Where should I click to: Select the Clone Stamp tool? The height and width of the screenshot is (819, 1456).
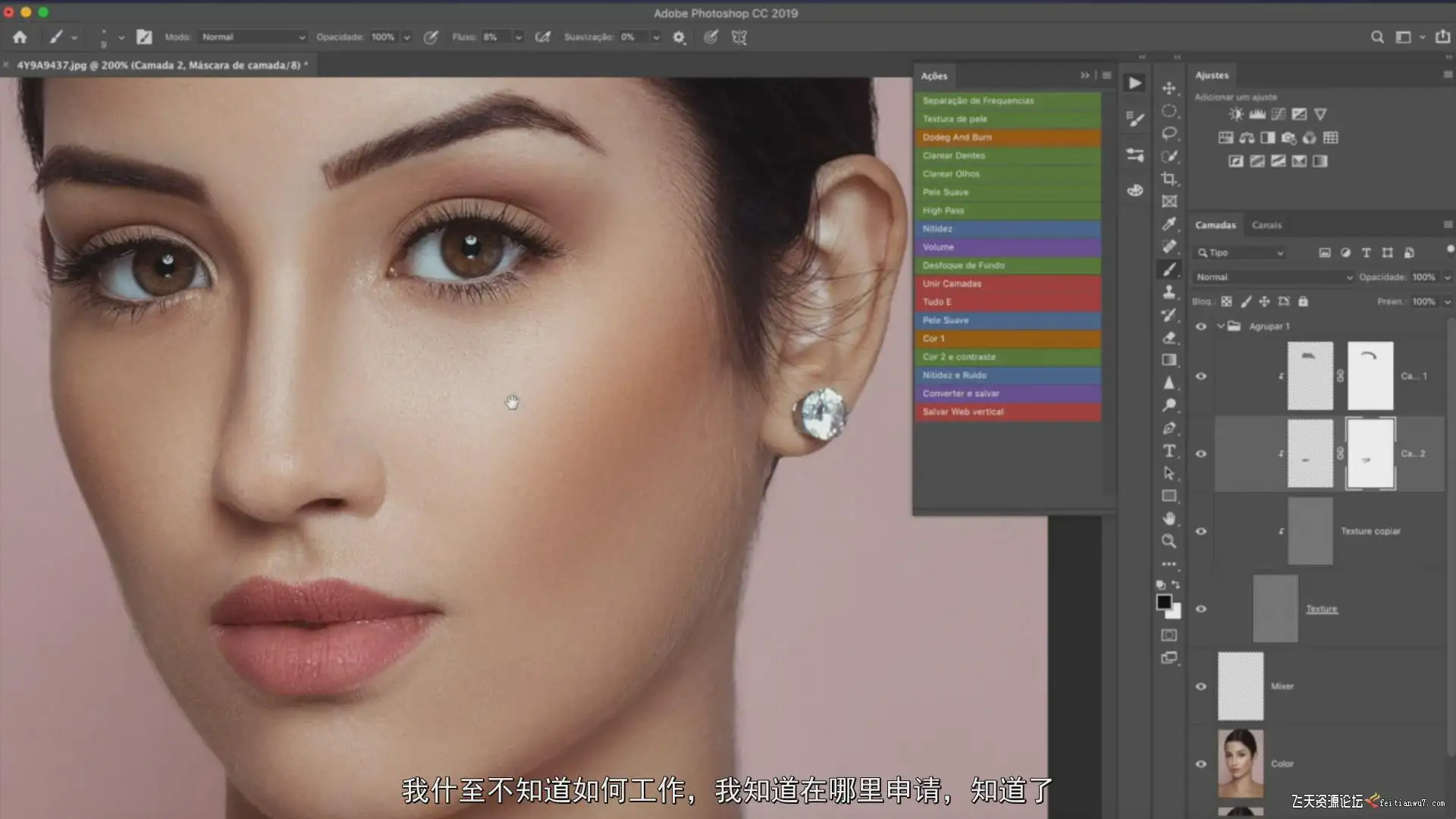[1169, 292]
